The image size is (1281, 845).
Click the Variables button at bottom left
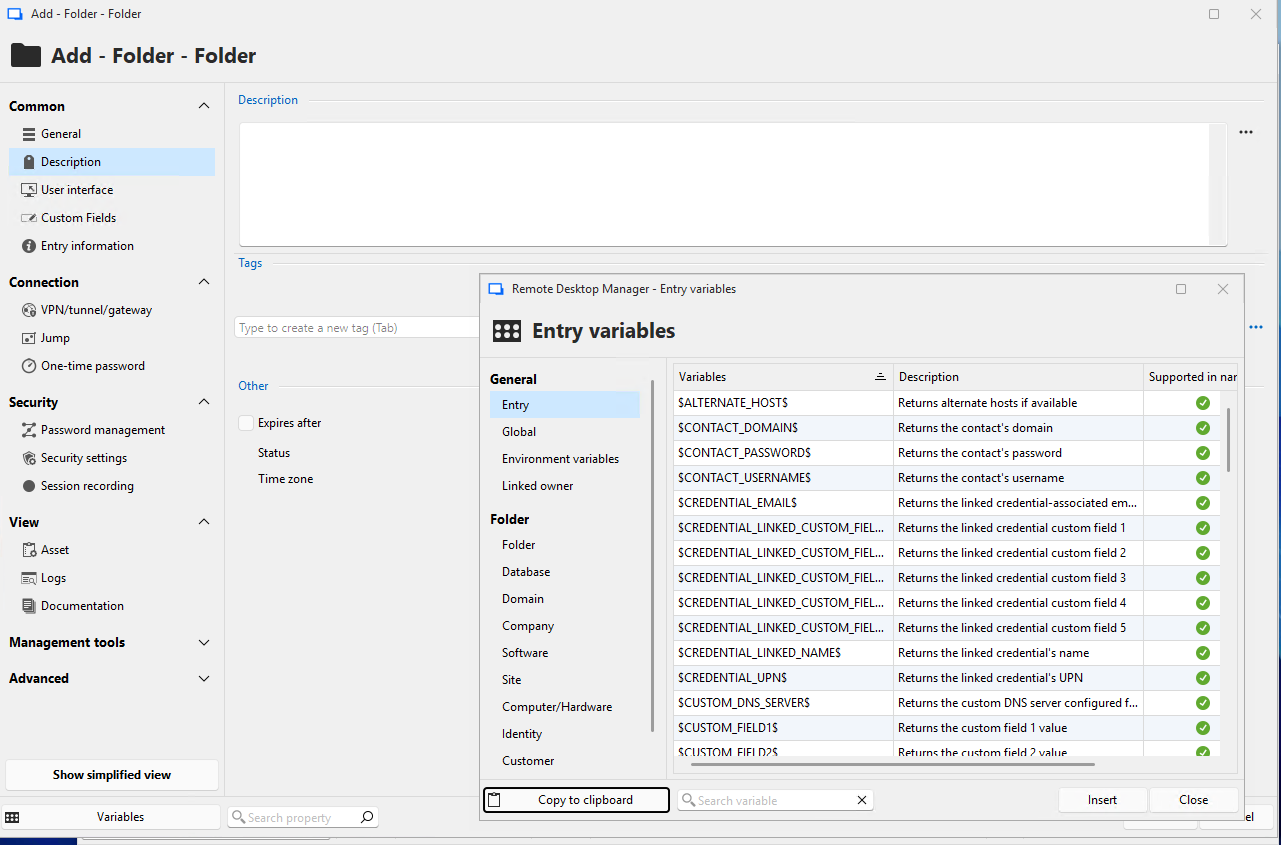[x=111, y=817]
